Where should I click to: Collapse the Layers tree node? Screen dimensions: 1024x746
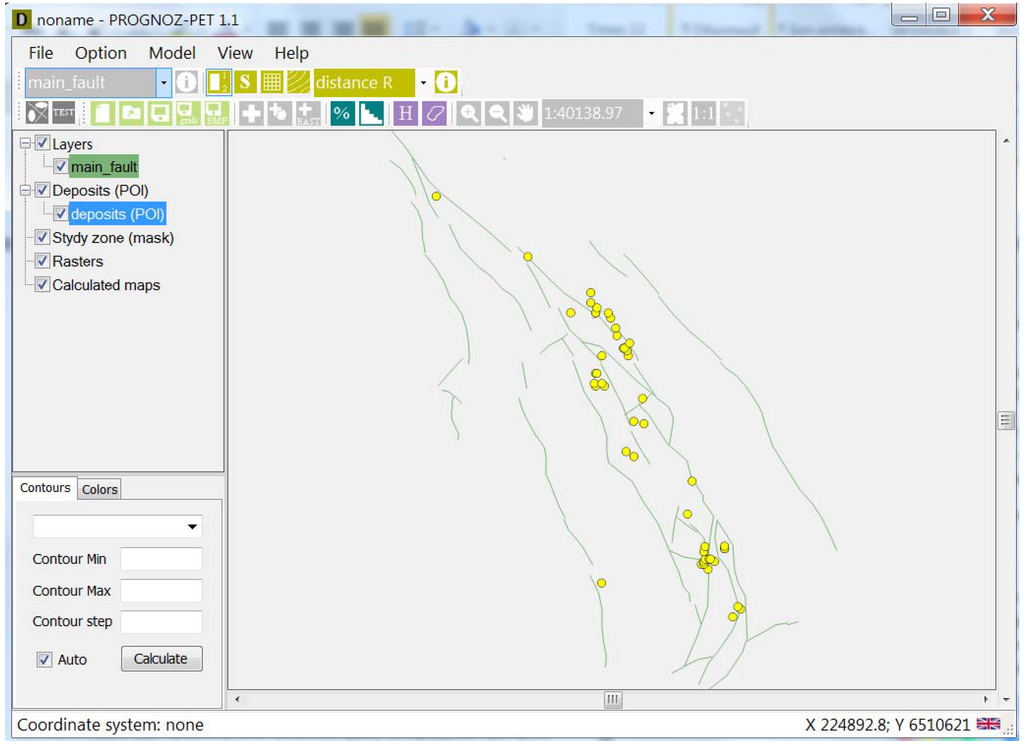click(25, 144)
